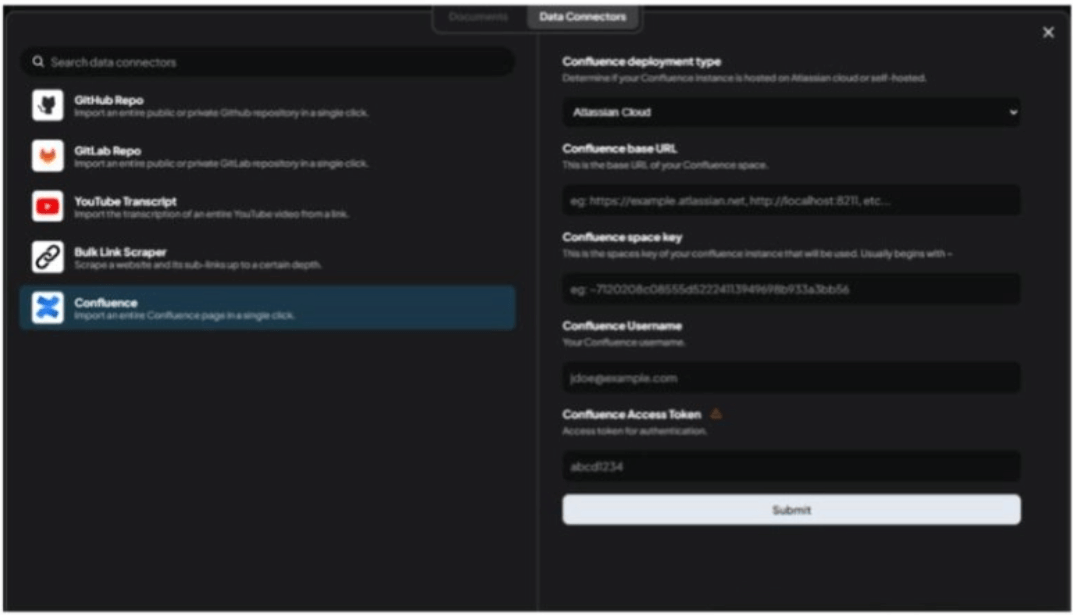This screenshot has height=615, width=1073.
Task: Select the Bulk Link Scraper title text
Action: [x=120, y=252]
